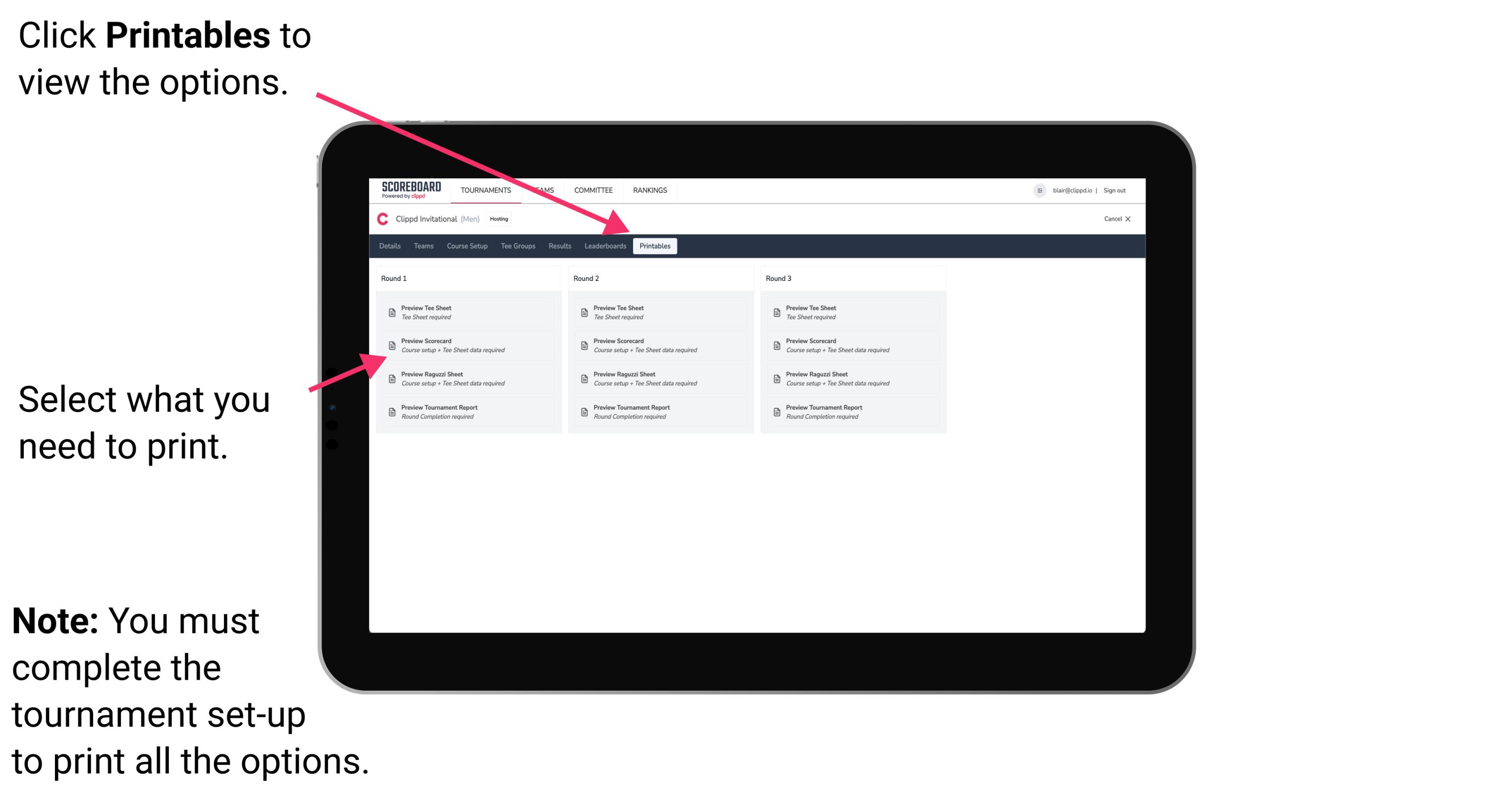This screenshot has width=1509, height=812.
Task: Click Preview Tee Sheet Round 2 icon
Action: coord(584,312)
